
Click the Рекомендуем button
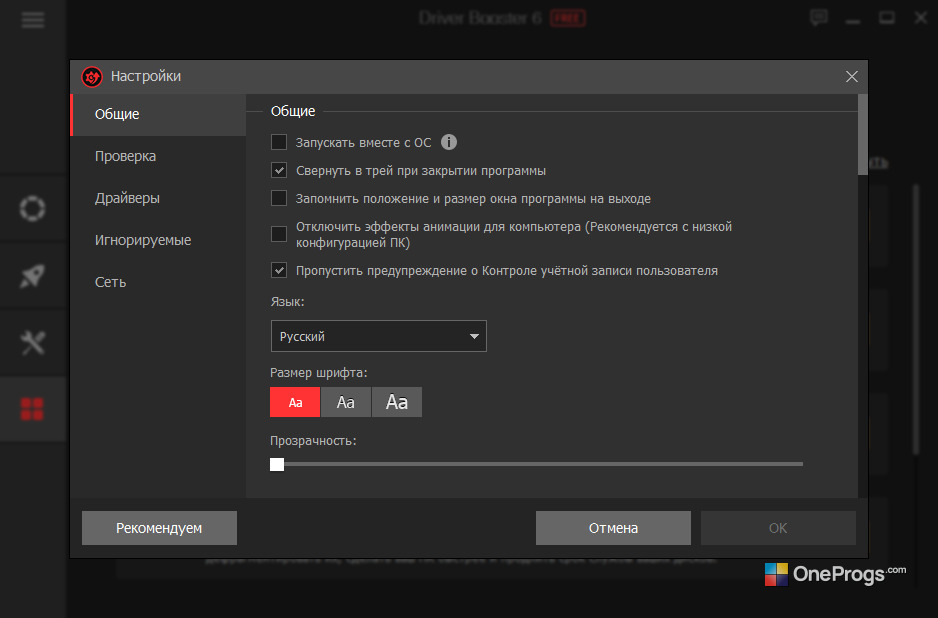159,528
